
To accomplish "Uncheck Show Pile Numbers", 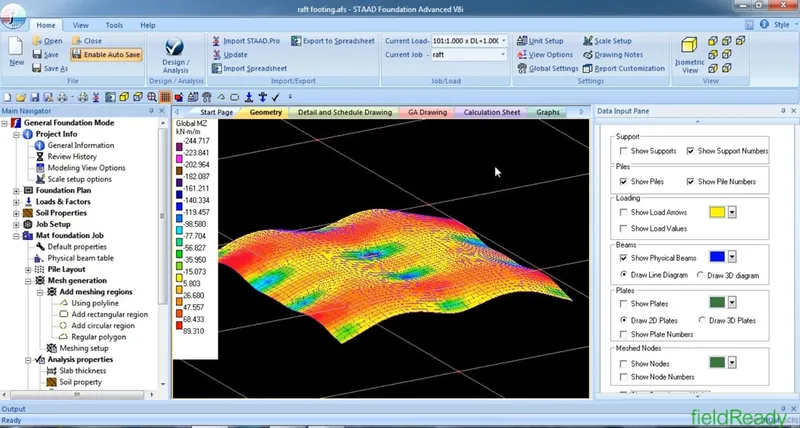I will [x=690, y=182].
